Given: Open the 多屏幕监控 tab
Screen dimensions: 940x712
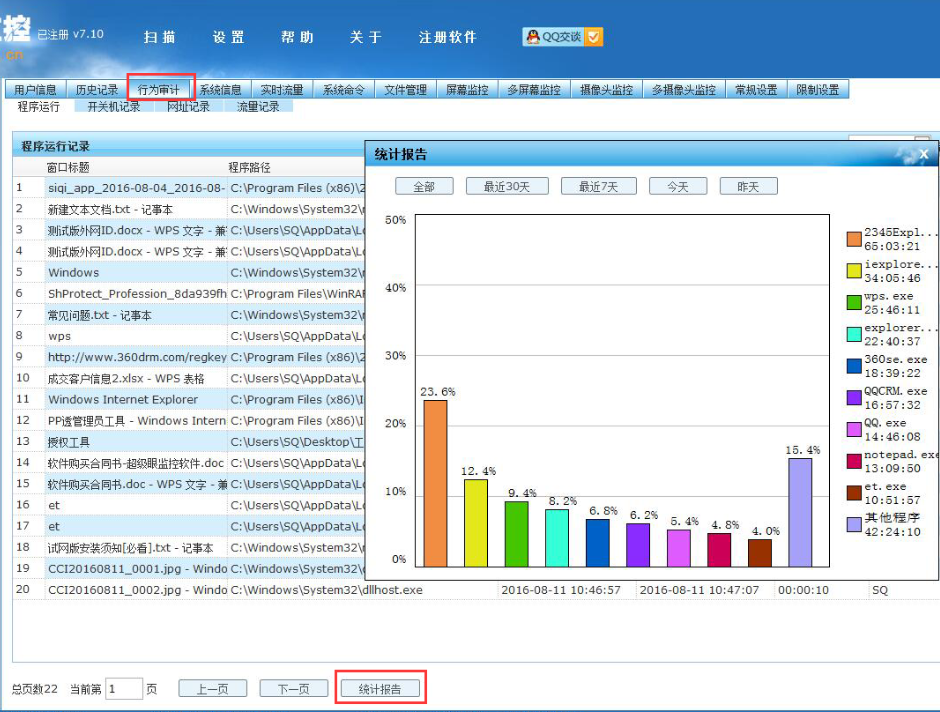Looking at the screenshot, I should click(x=534, y=90).
